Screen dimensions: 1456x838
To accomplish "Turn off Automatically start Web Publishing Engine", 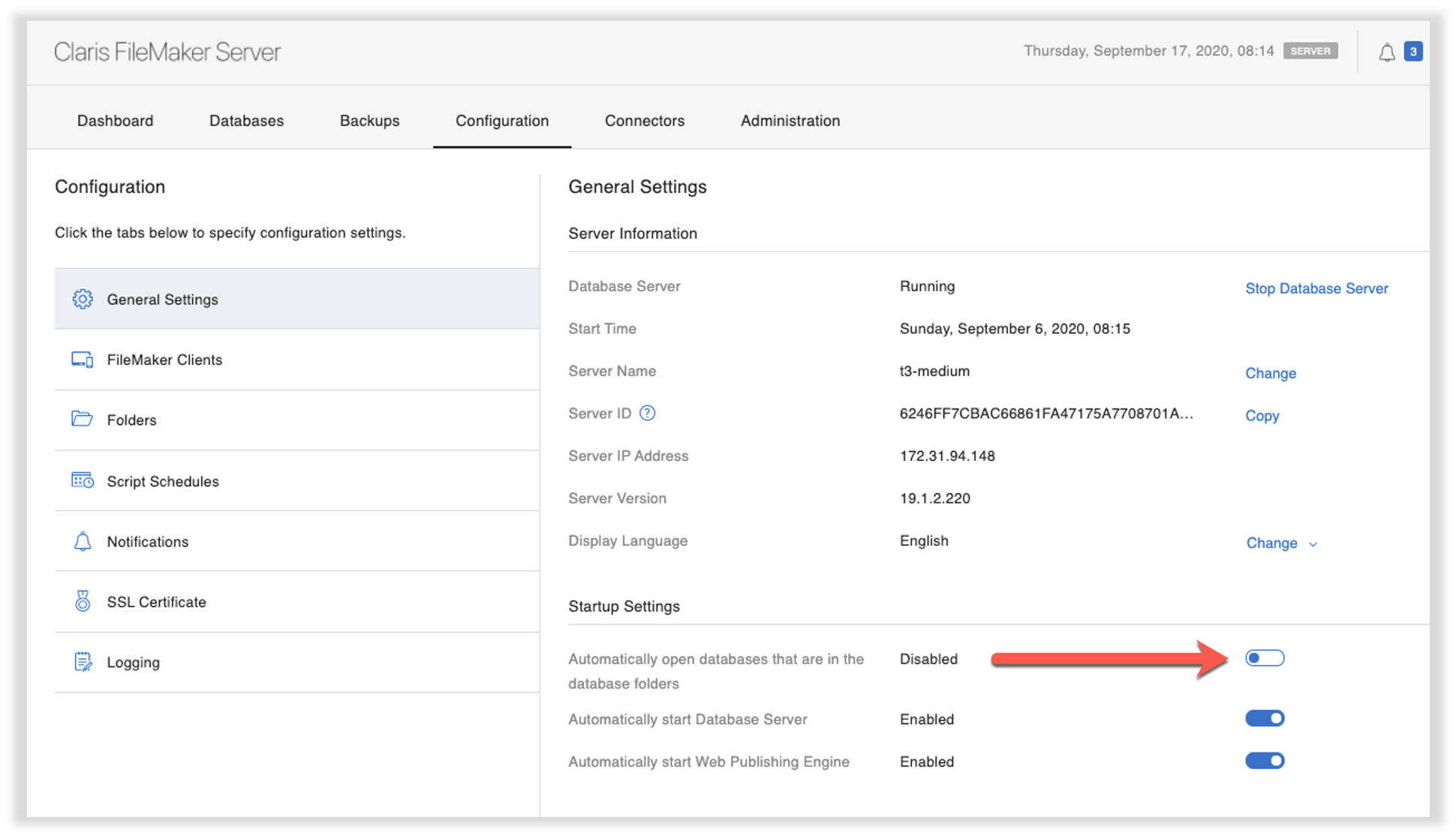I will coord(1265,760).
